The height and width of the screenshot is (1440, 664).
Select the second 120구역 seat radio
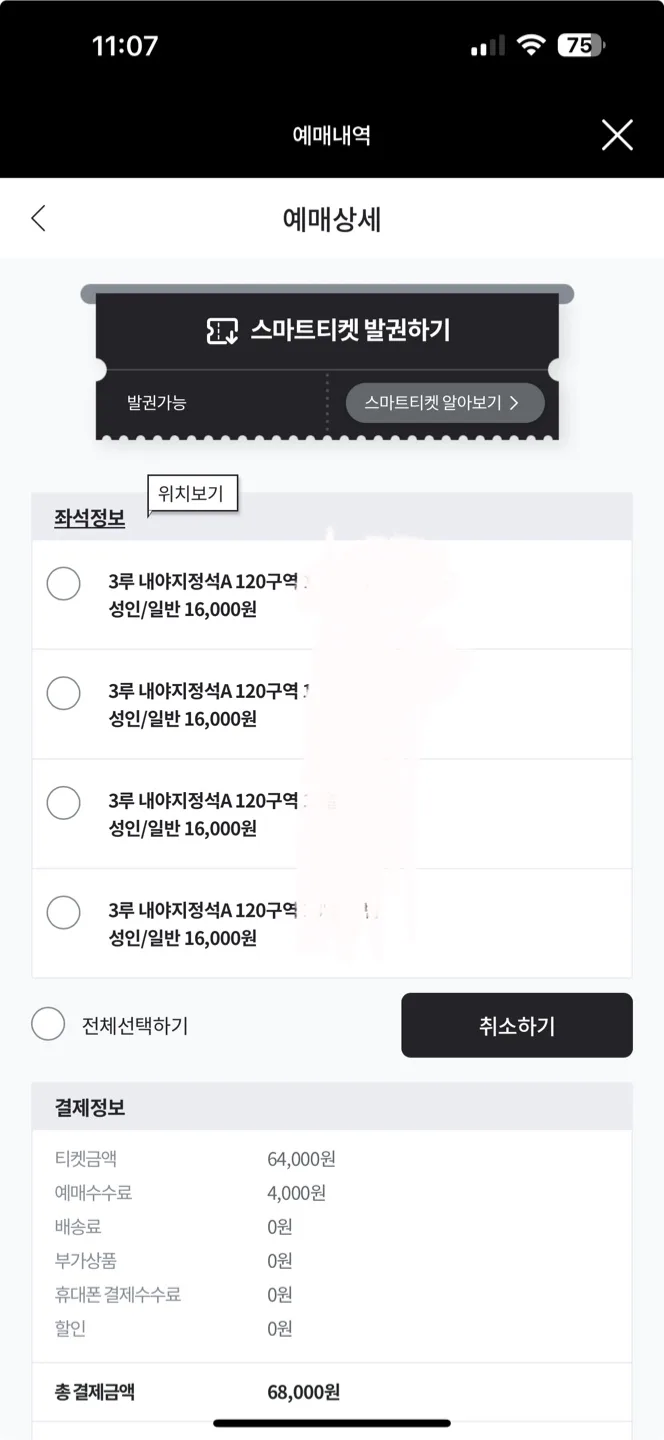[64, 693]
